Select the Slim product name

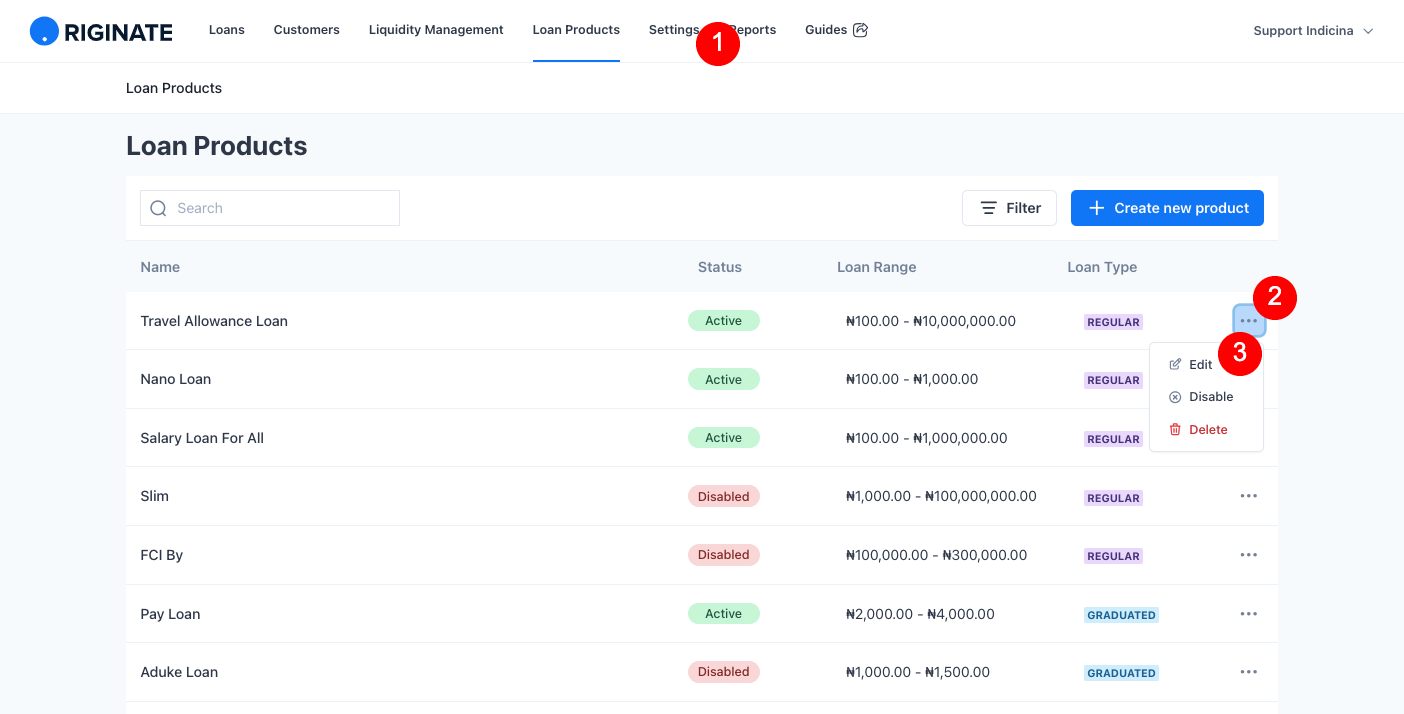(155, 496)
